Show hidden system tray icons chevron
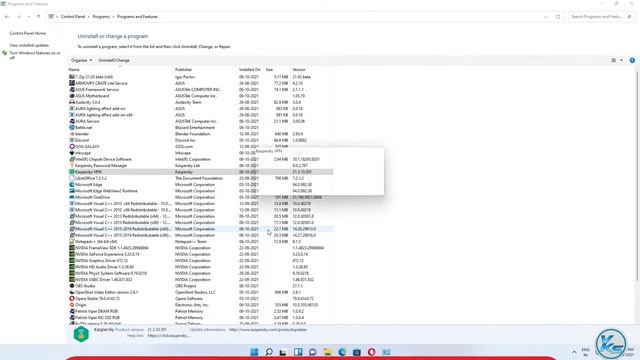This screenshot has height=360, width=640. pyautogui.click(x=574, y=352)
